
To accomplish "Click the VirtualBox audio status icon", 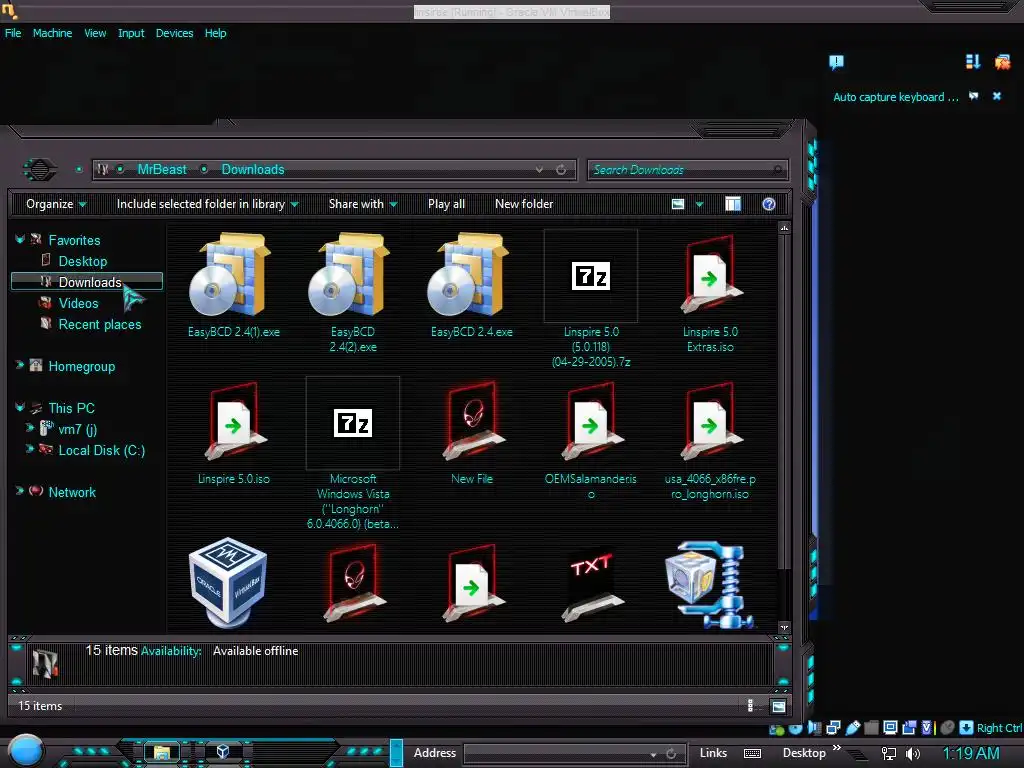I will (814, 728).
